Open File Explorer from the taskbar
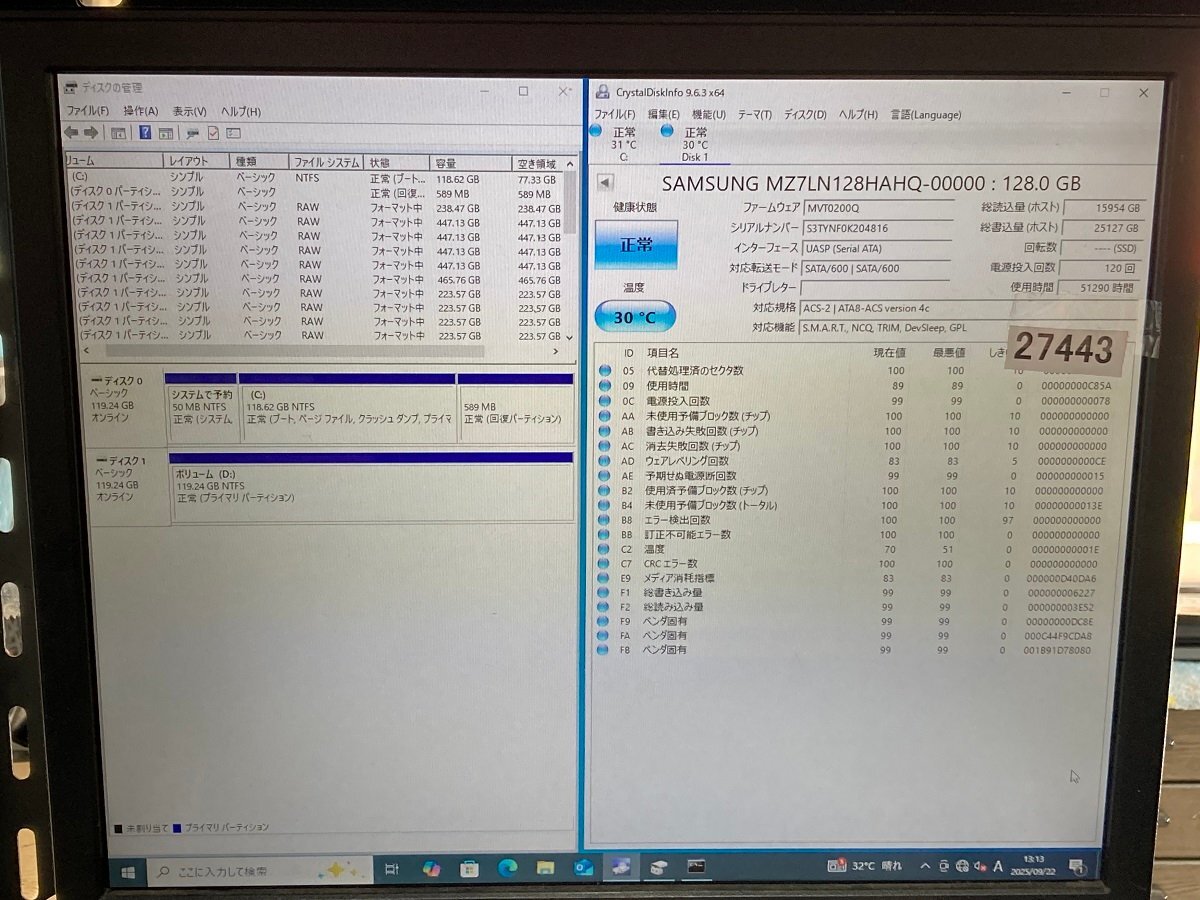The width and height of the screenshot is (1200, 900). pos(545,867)
